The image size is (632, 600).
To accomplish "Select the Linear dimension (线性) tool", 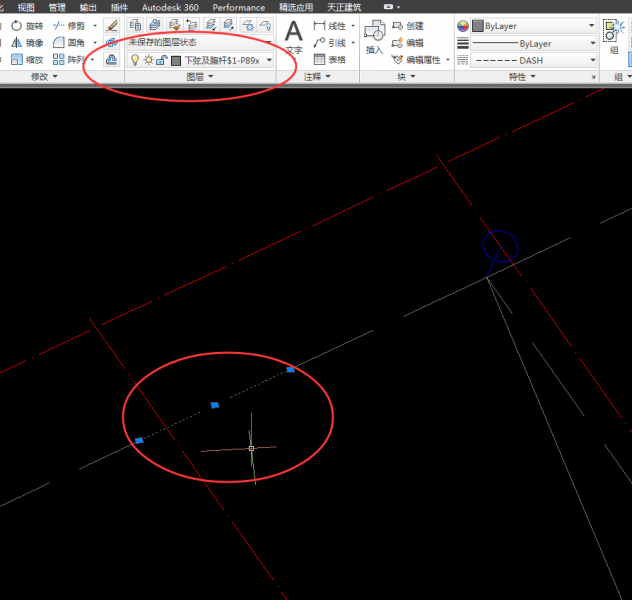I will click(x=330, y=26).
